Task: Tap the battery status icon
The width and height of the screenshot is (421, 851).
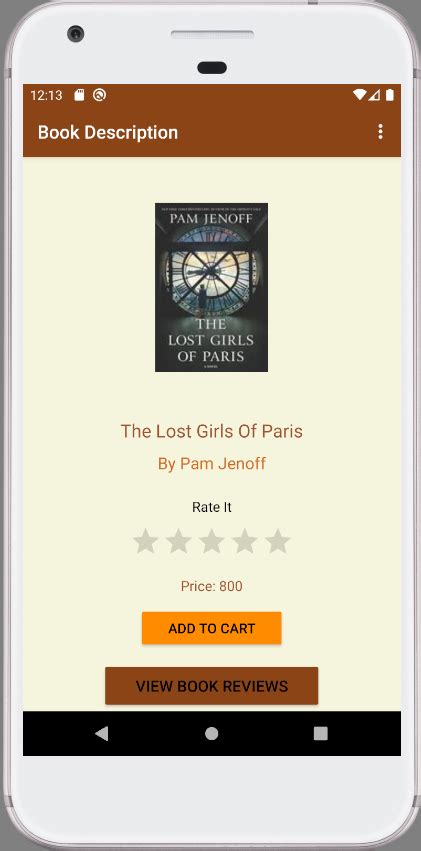Action: coord(390,95)
